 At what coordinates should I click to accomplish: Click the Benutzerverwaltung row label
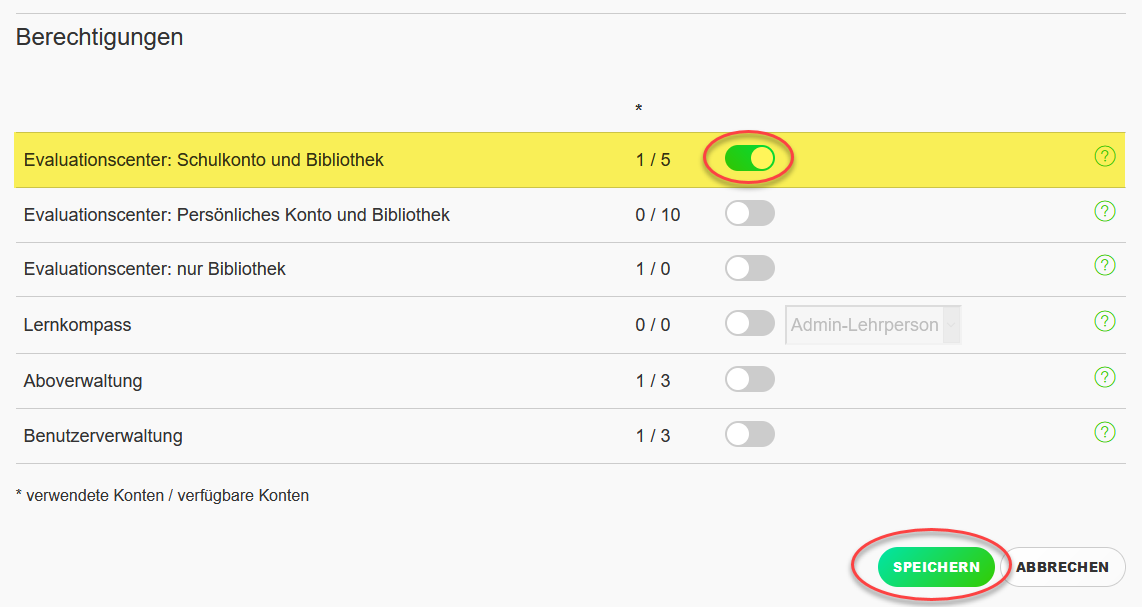click(103, 436)
